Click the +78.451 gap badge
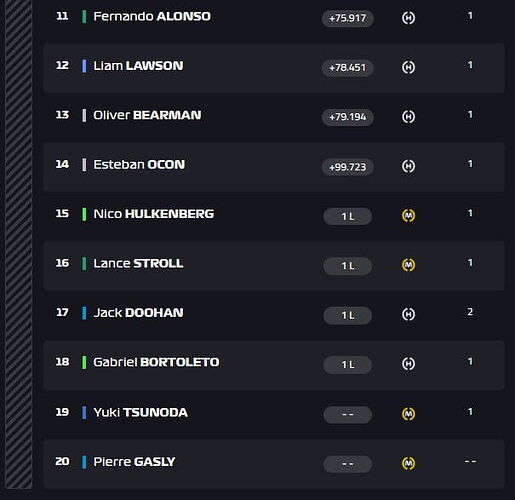Screen dimensions: 515x500 click(x=347, y=68)
